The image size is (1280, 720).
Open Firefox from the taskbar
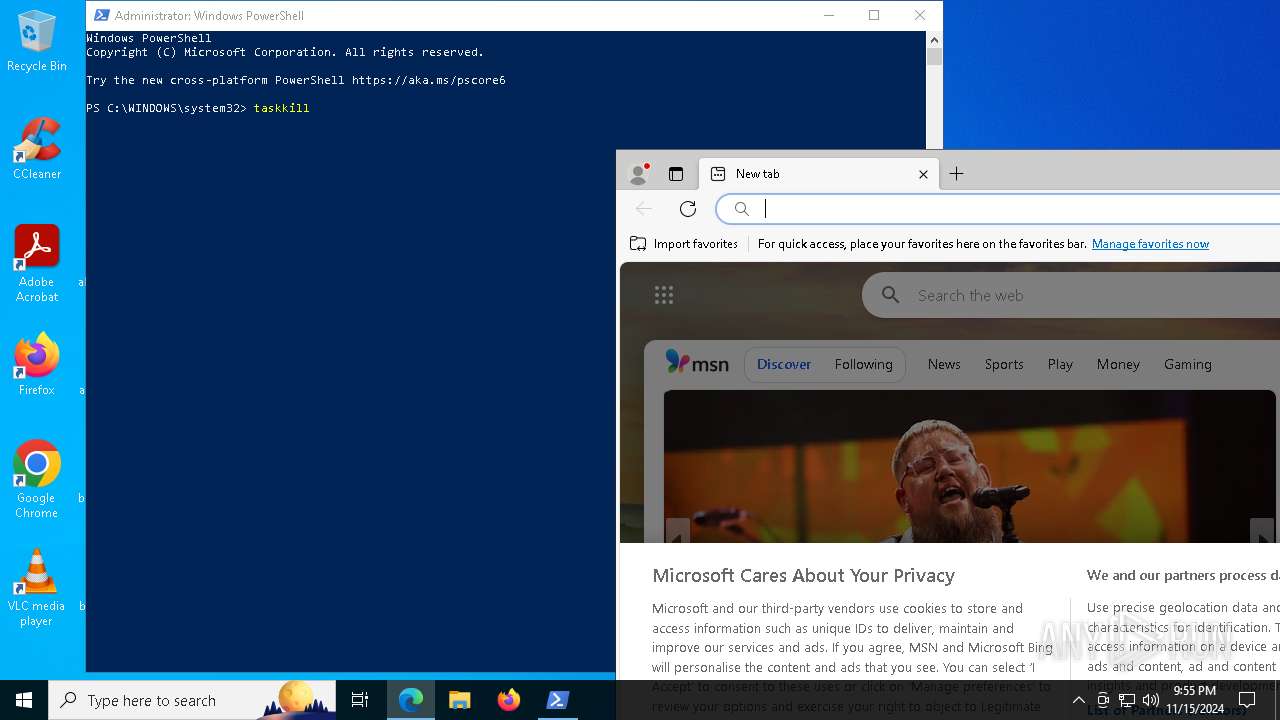[x=509, y=700]
